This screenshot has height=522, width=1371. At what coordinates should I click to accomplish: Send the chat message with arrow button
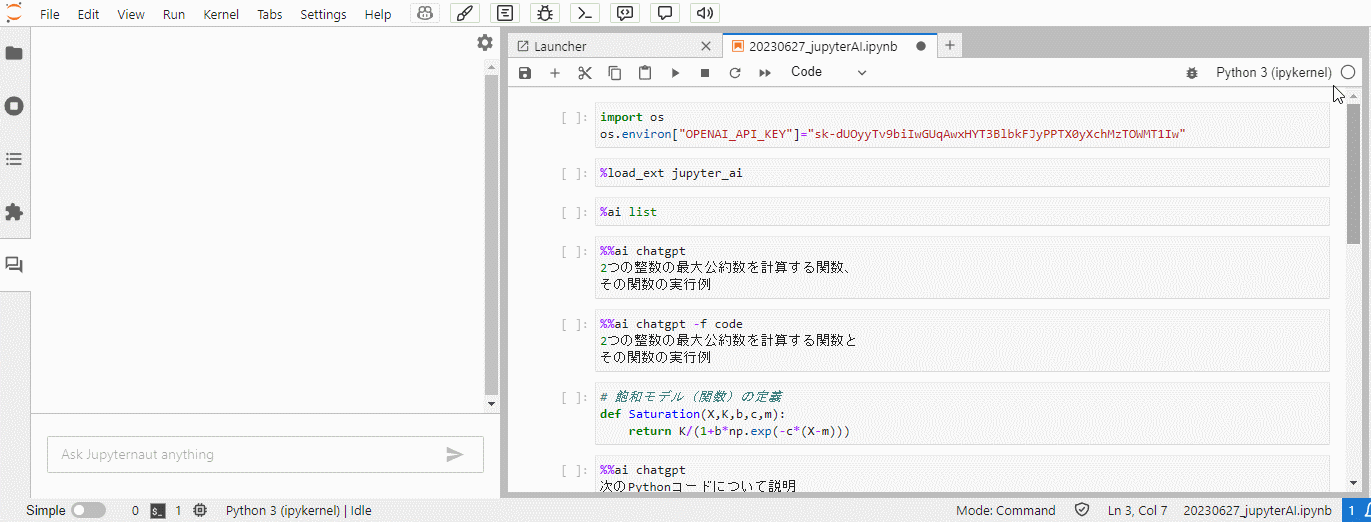(x=455, y=454)
